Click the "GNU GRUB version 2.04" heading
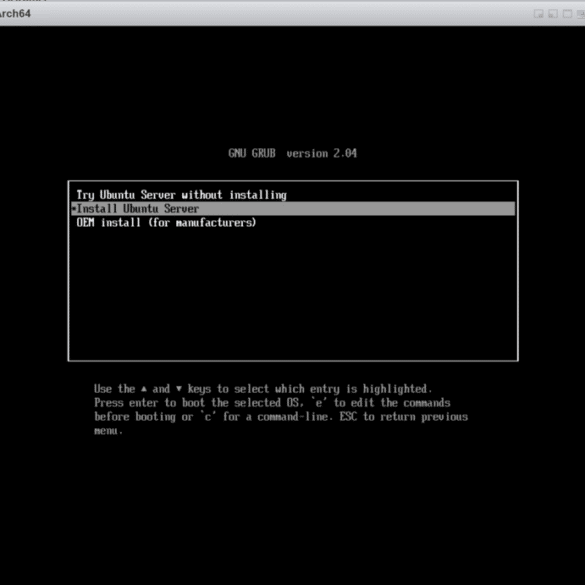585x585 pixels. click(292, 153)
